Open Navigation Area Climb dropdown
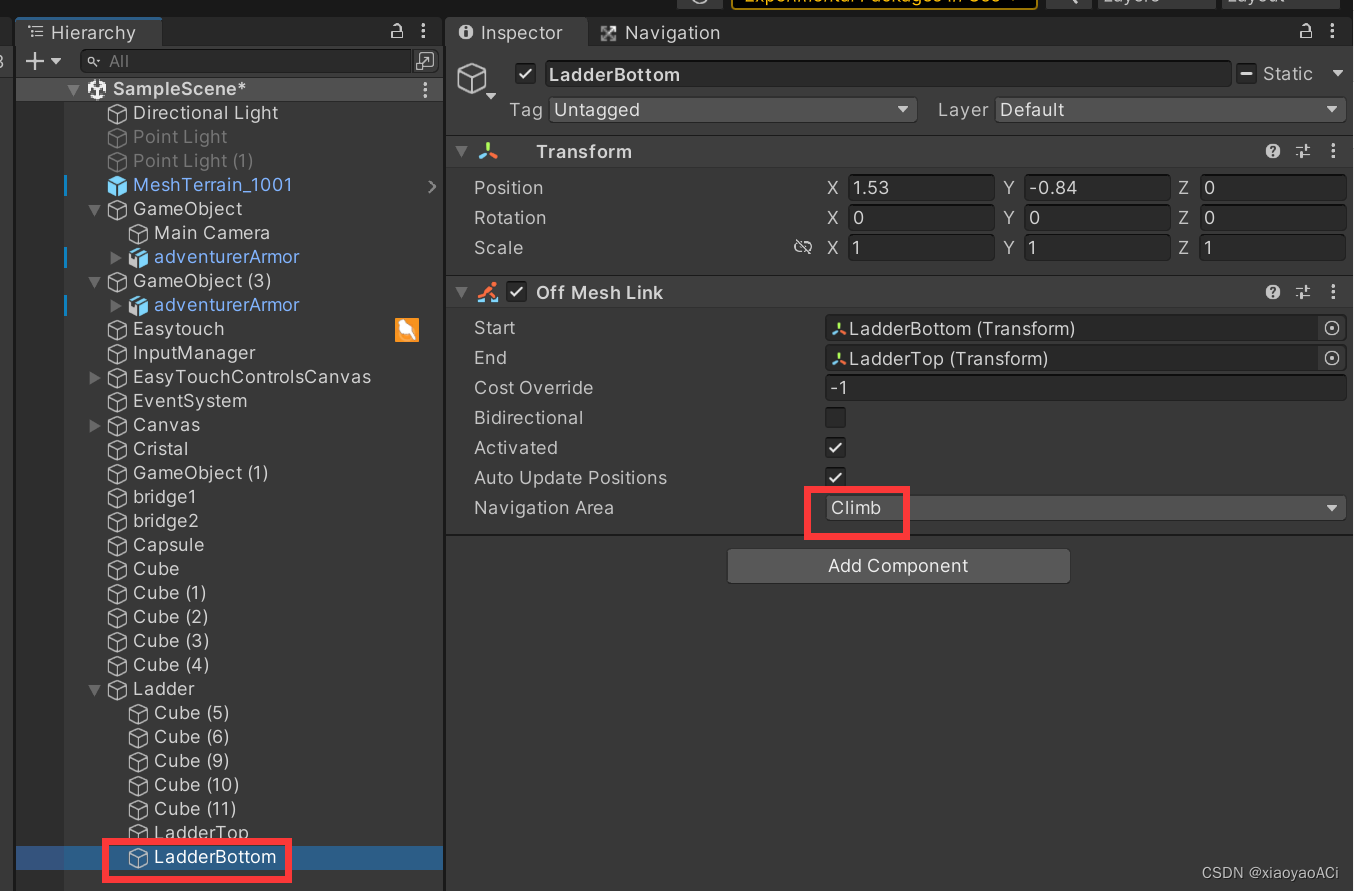This screenshot has height=891, width=1354. pos(1085,508)
